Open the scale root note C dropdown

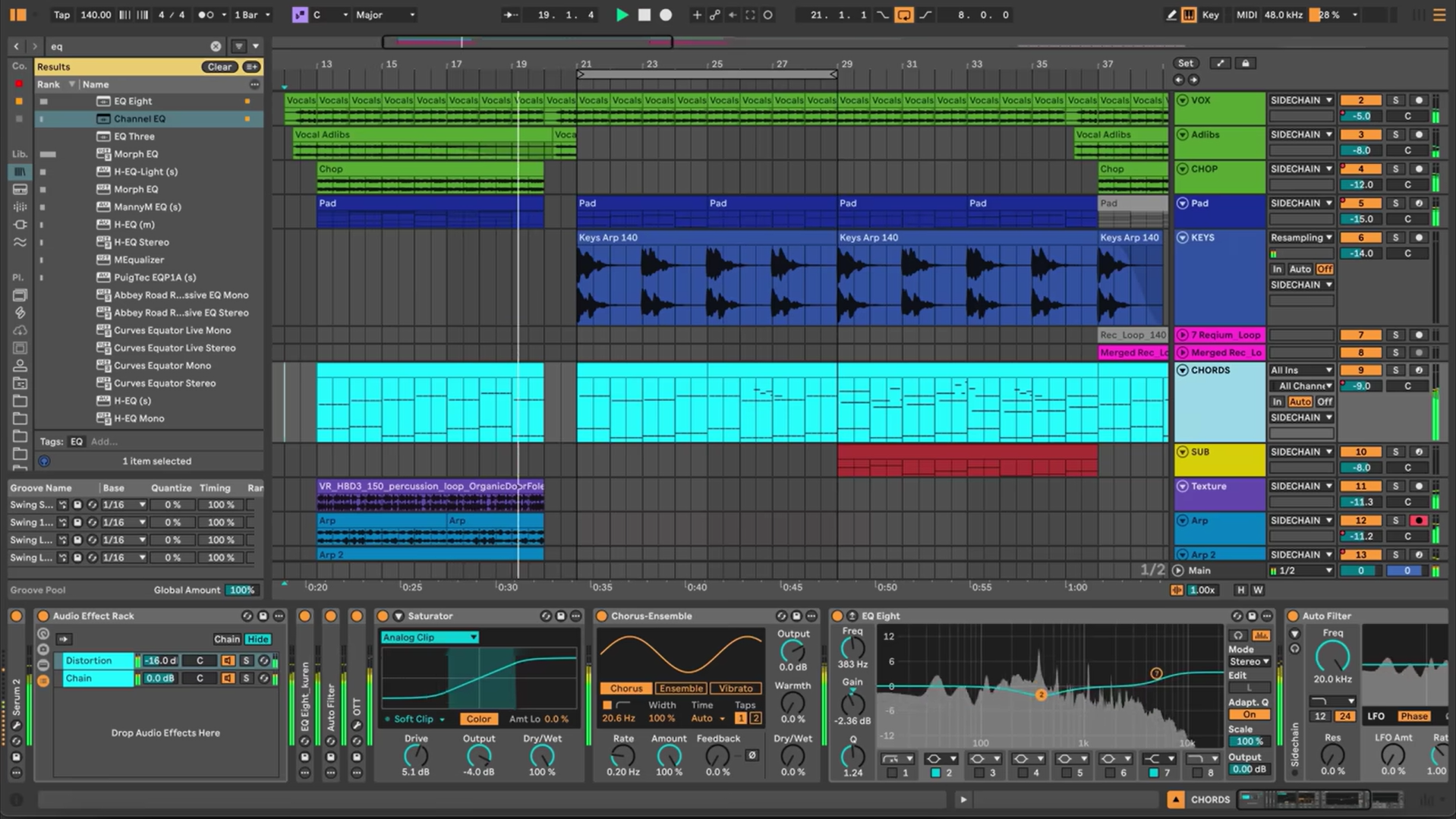click(x=330, y=14)
